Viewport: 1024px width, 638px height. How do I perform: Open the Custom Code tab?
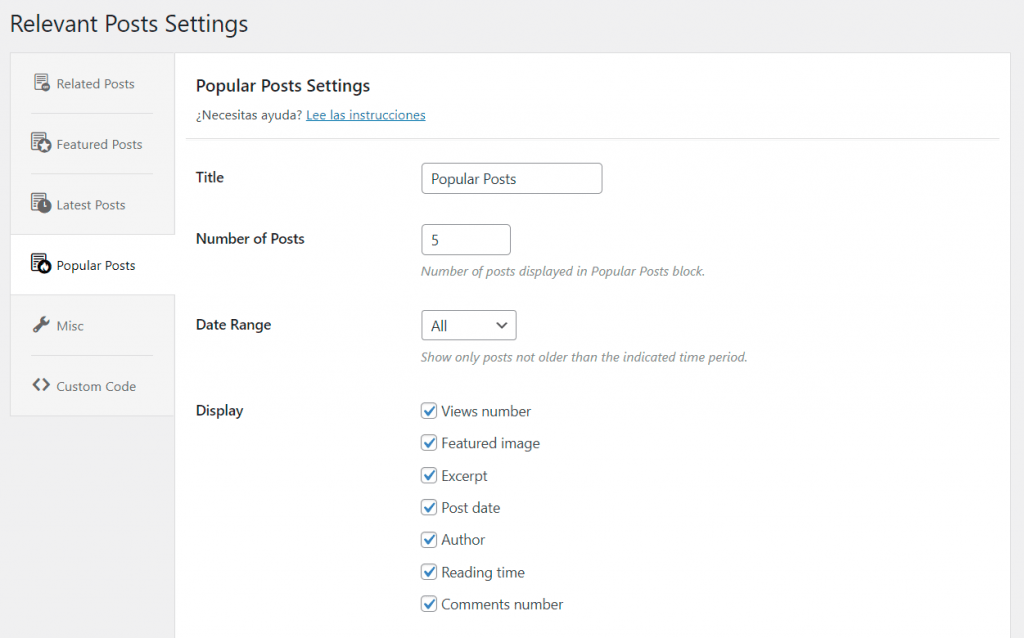(93, 386)
